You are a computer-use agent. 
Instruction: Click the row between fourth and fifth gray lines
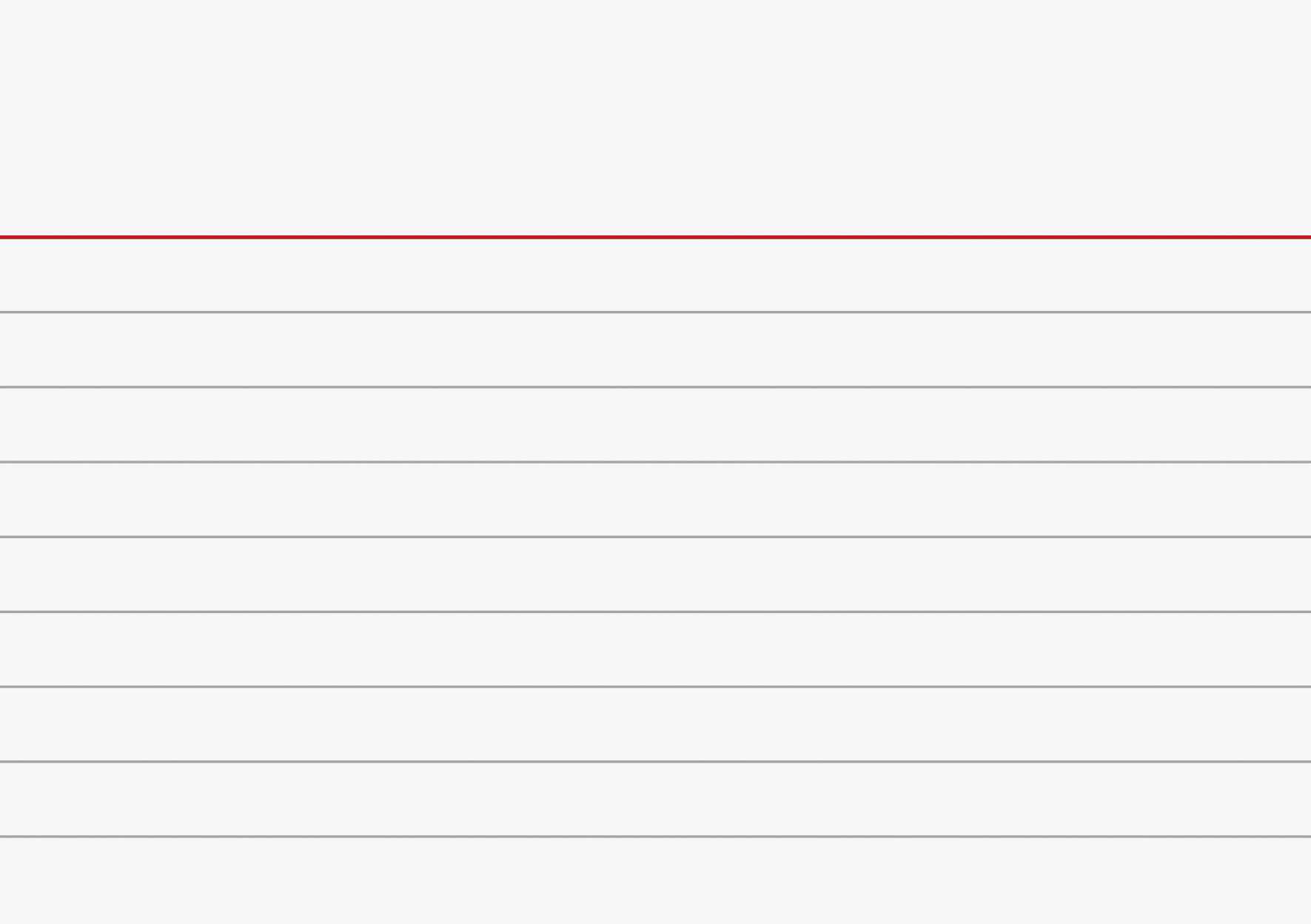(655, 575)
